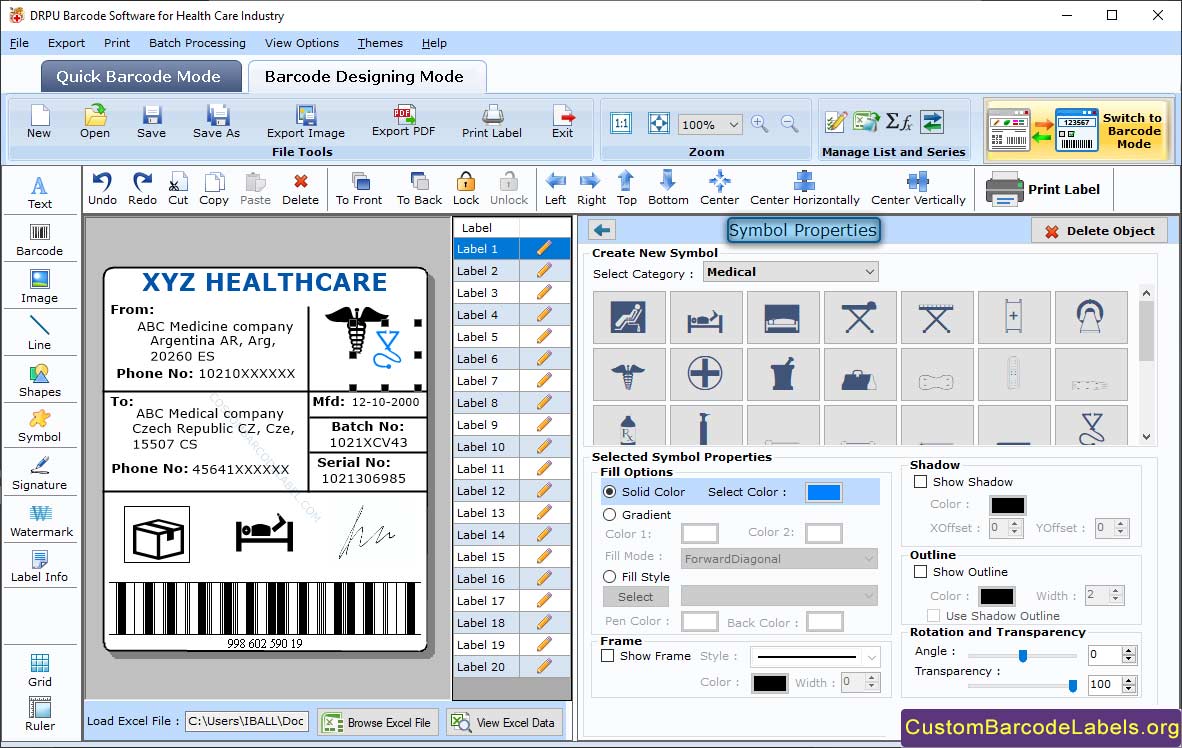Open the Batch Processing menu
The width and height of the screenshot is (1182, 748).
pyautogui.click(x=198, y=43)
